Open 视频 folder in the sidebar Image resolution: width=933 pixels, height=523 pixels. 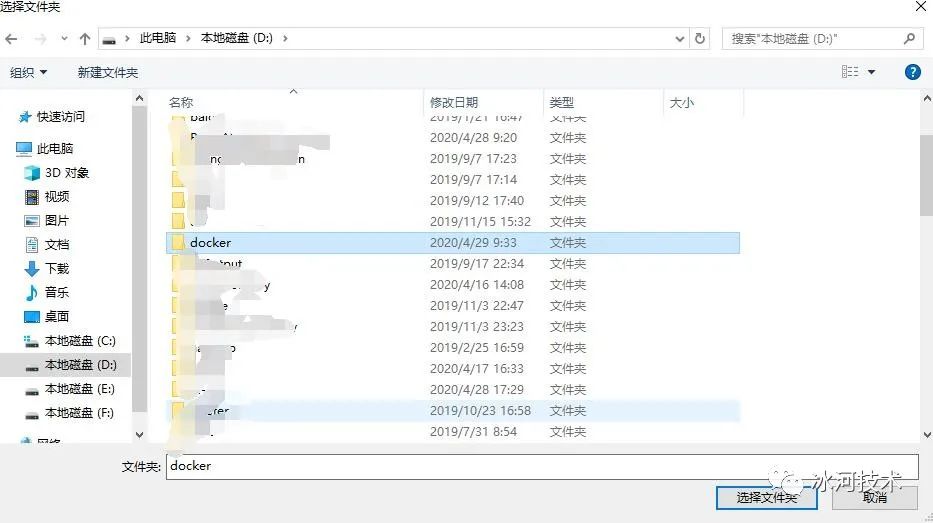click(x=57, y=196)
